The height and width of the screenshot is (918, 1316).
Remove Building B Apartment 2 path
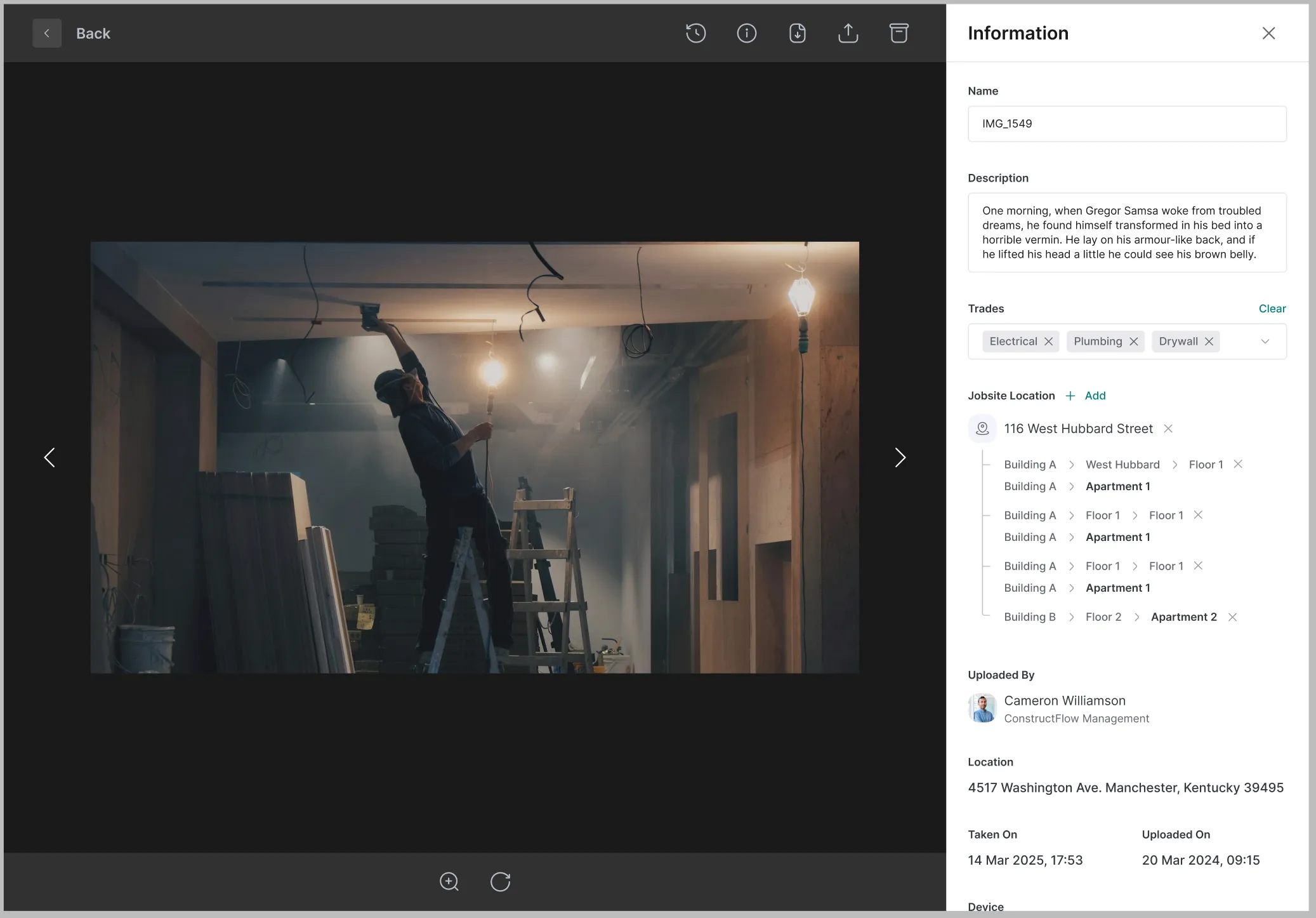click(1232, 617)
